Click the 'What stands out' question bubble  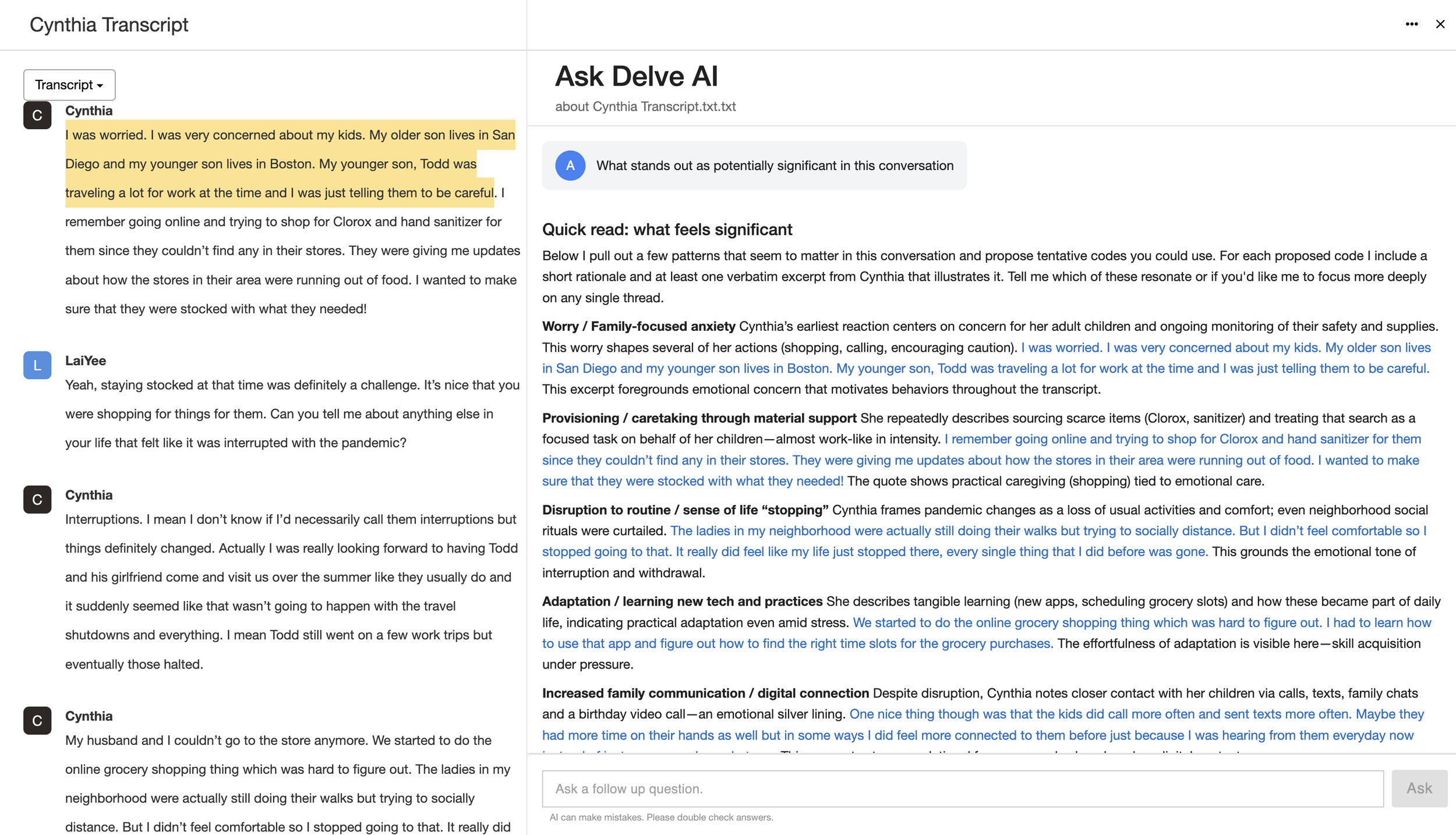(774, 165)
